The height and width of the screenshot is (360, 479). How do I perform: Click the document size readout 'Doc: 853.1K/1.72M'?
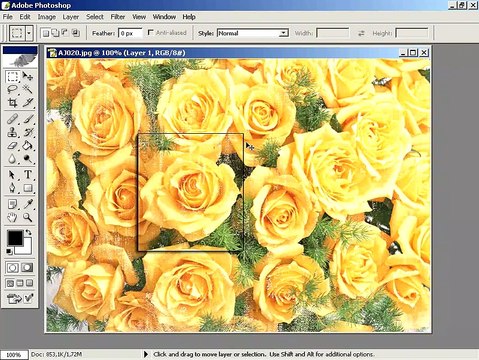57,354
